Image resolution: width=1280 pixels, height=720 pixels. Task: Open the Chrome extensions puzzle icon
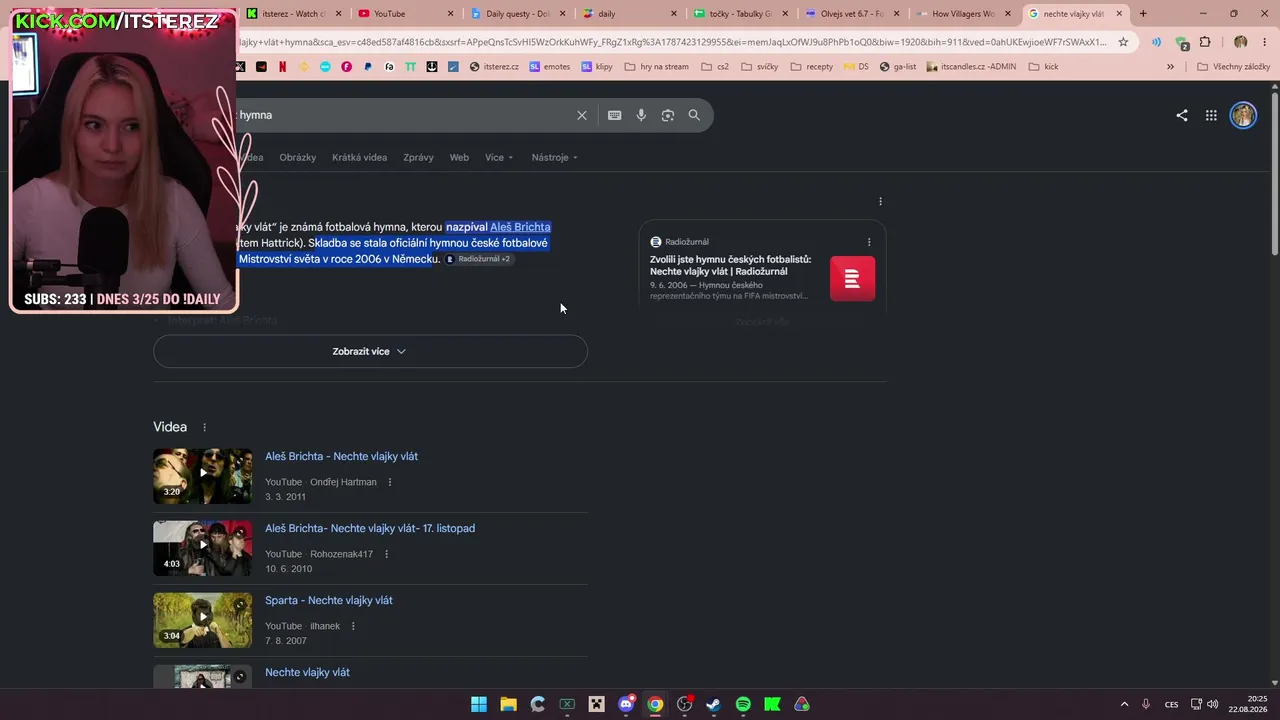[1205, 42]
